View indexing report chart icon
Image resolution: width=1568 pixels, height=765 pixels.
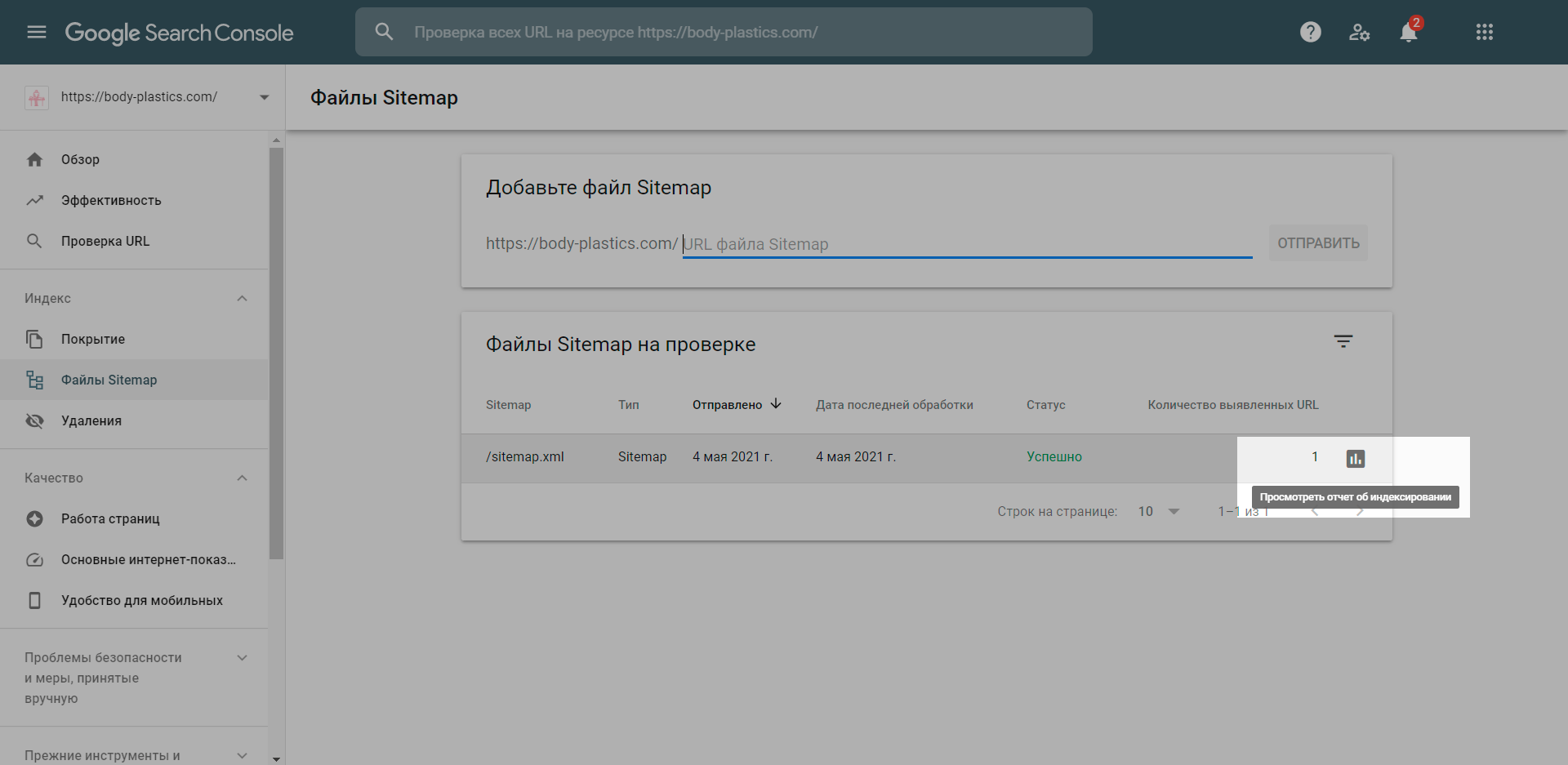click(1355, 459)
